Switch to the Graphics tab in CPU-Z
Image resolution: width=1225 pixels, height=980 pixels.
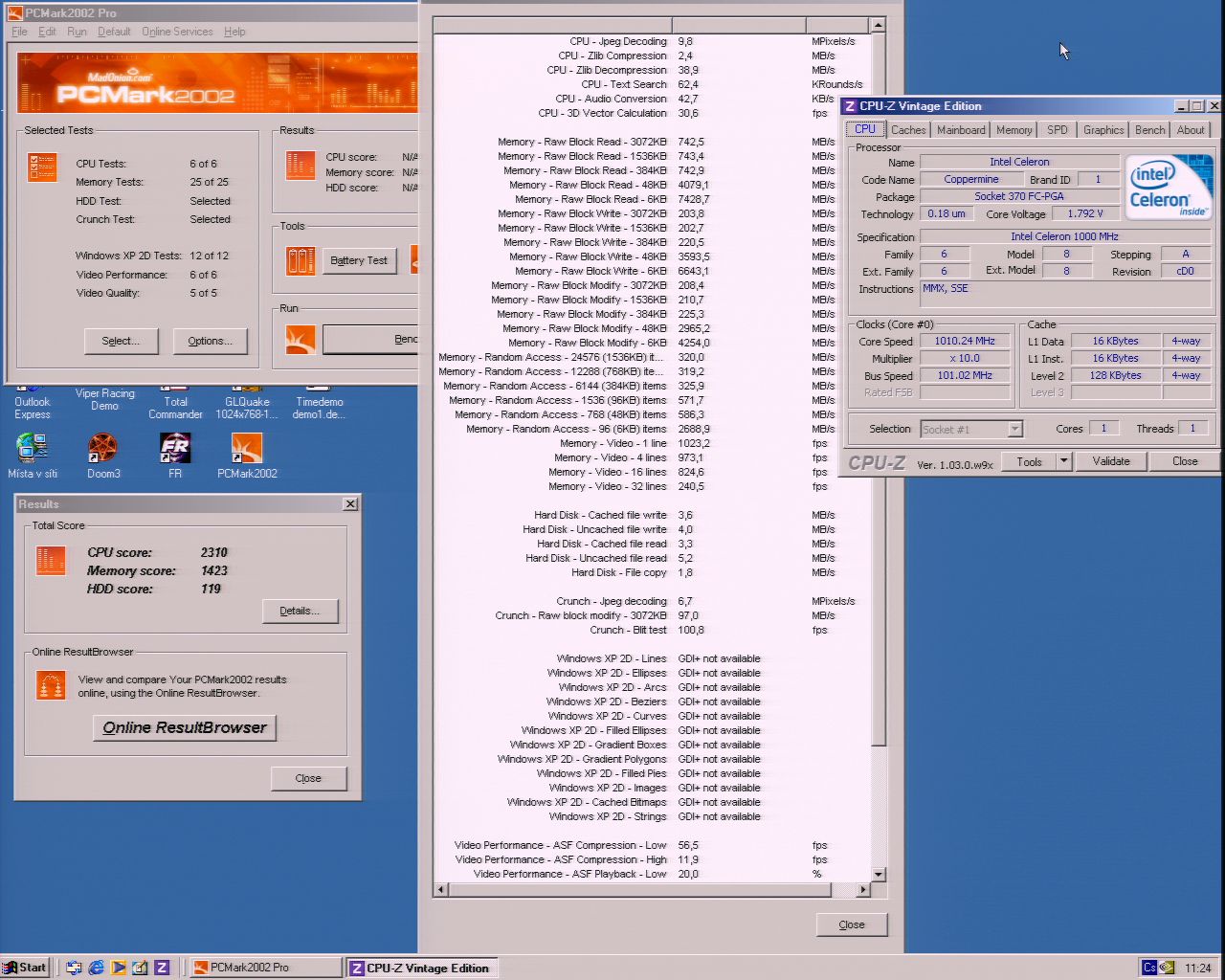[1103, 130]
